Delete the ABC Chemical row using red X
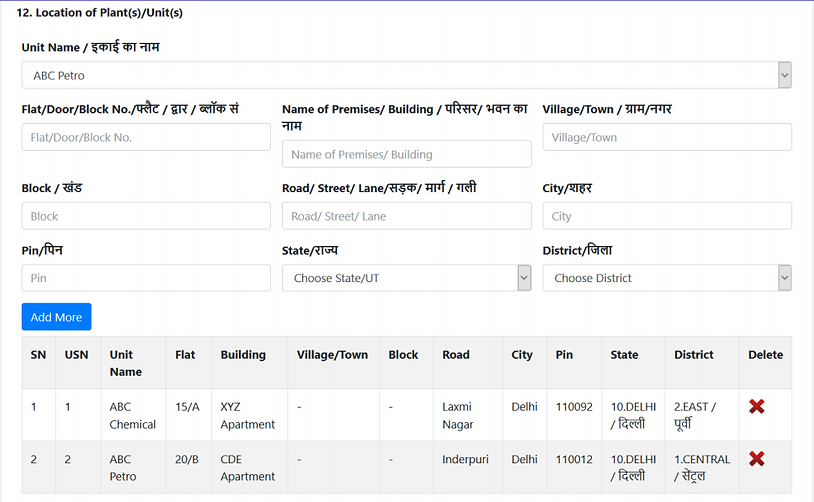 point(756,406)
